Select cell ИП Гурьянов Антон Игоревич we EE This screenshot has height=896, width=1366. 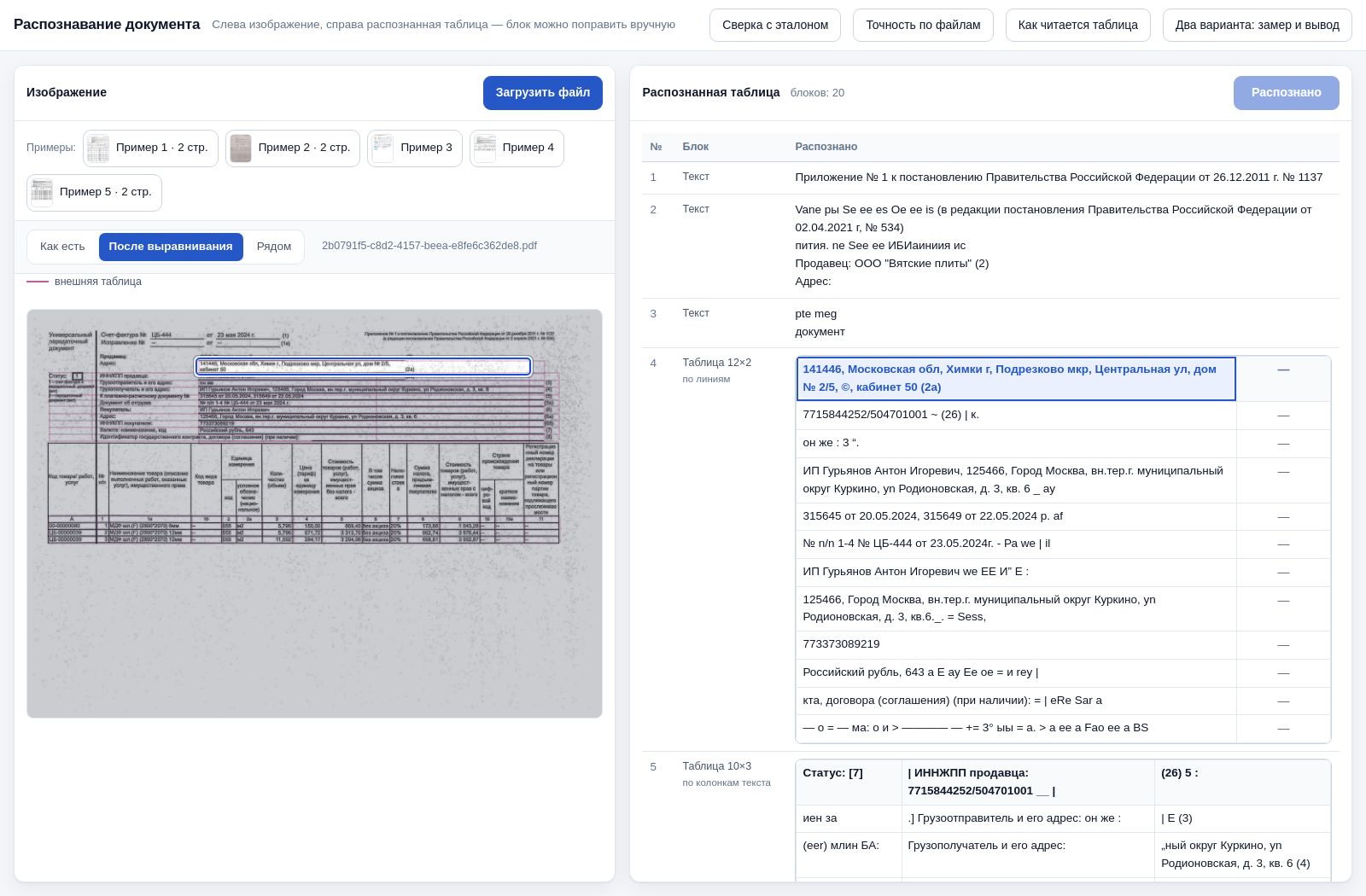click(x=1016, y=572)
